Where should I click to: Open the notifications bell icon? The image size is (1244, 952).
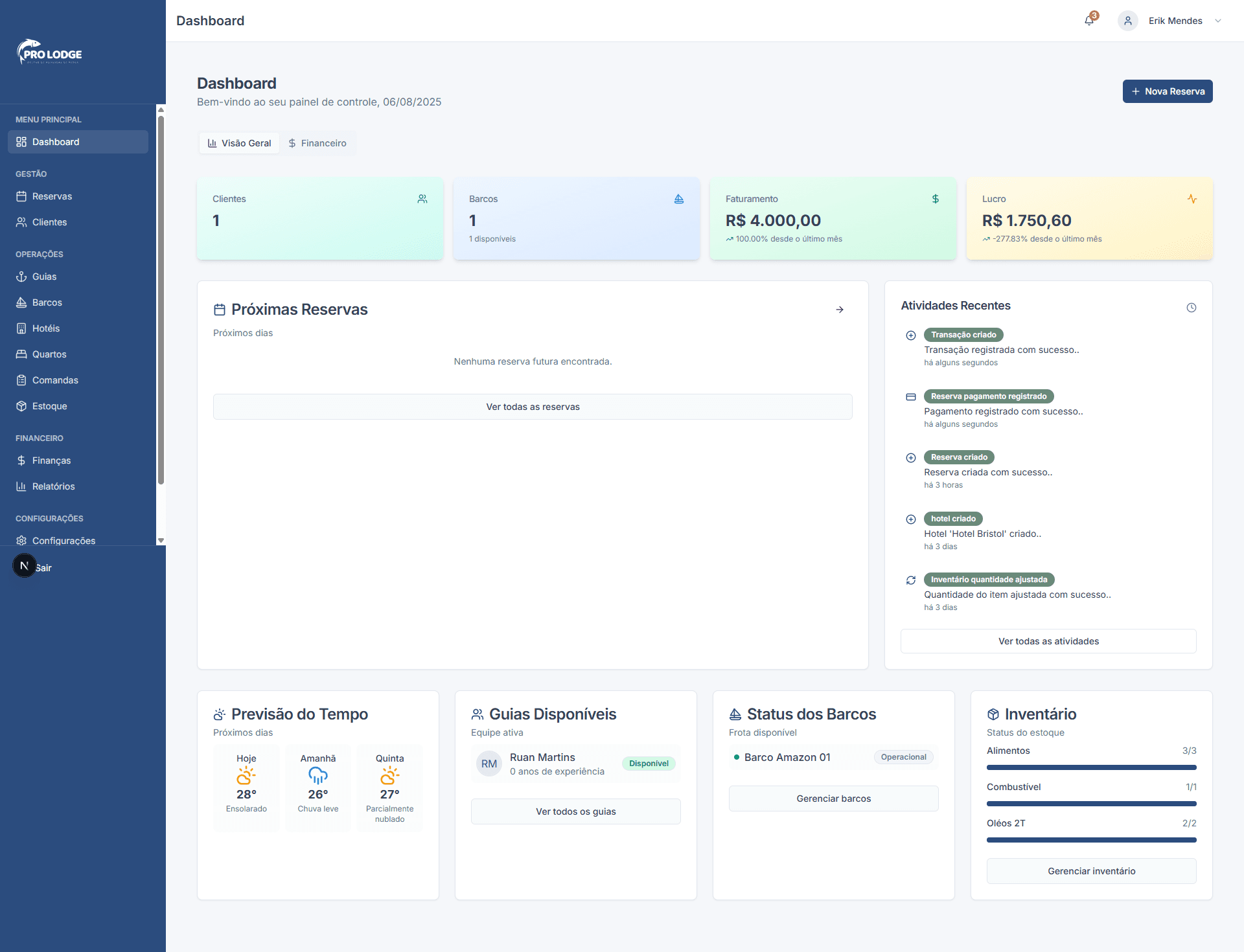pyautogui.click(x=1089, y=21)
